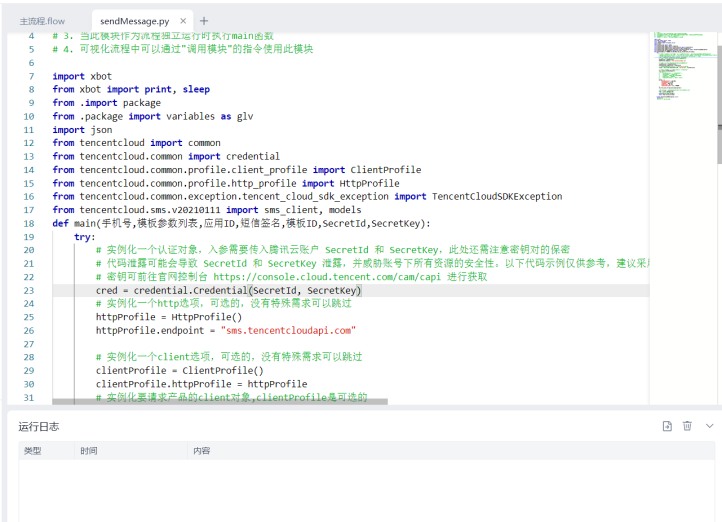Click the 'try:' statement line
Screen dimensions: 722x522
(85, 237)
